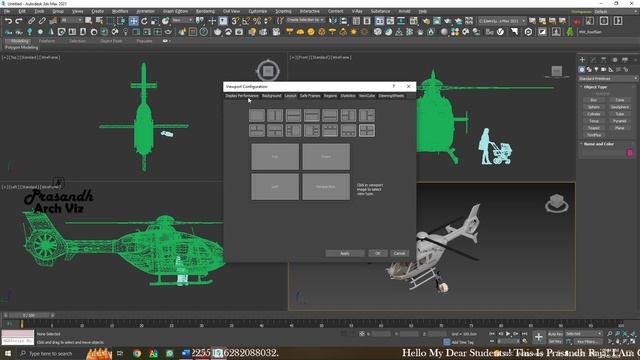Confirm the dialog with OK

point(378,253)
